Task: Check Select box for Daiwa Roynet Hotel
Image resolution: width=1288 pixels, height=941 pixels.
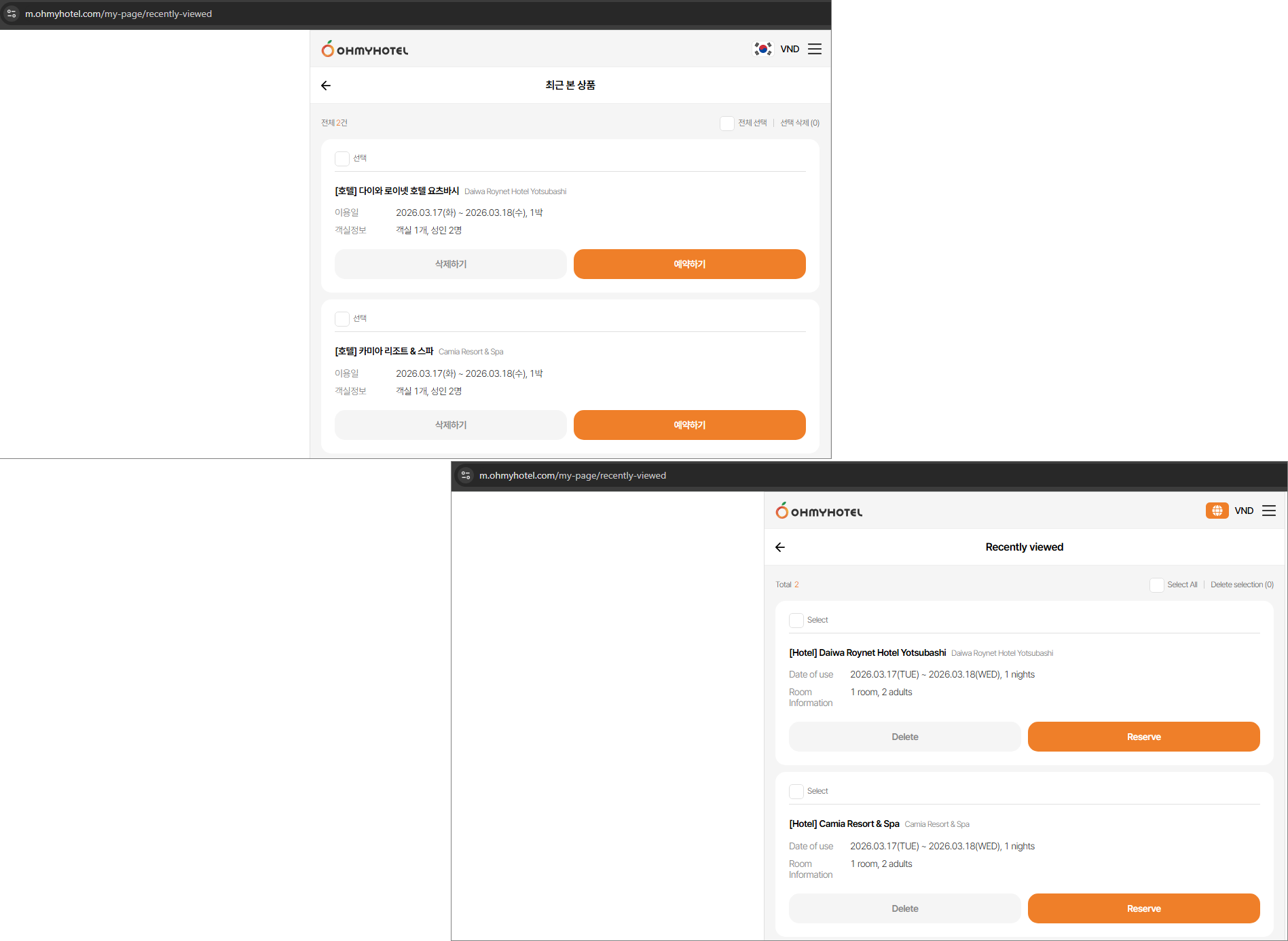Action: point(796,620)
